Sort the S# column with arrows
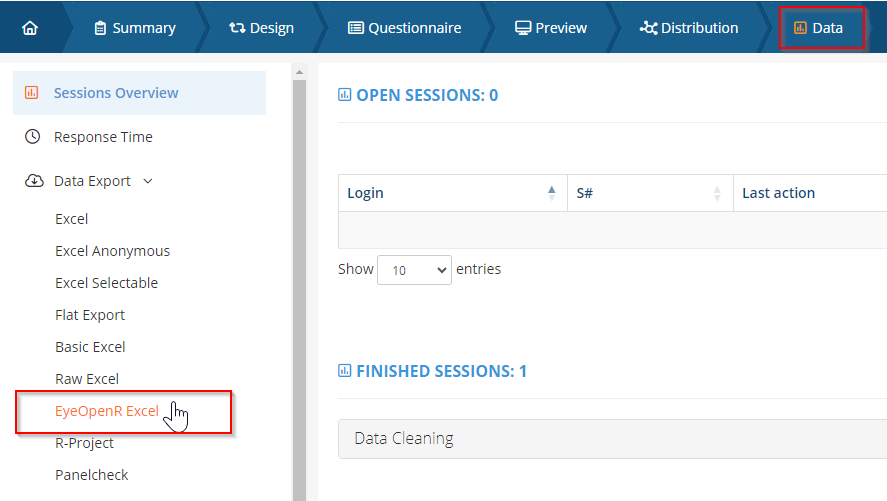887x501 pixels. point(717,193)
